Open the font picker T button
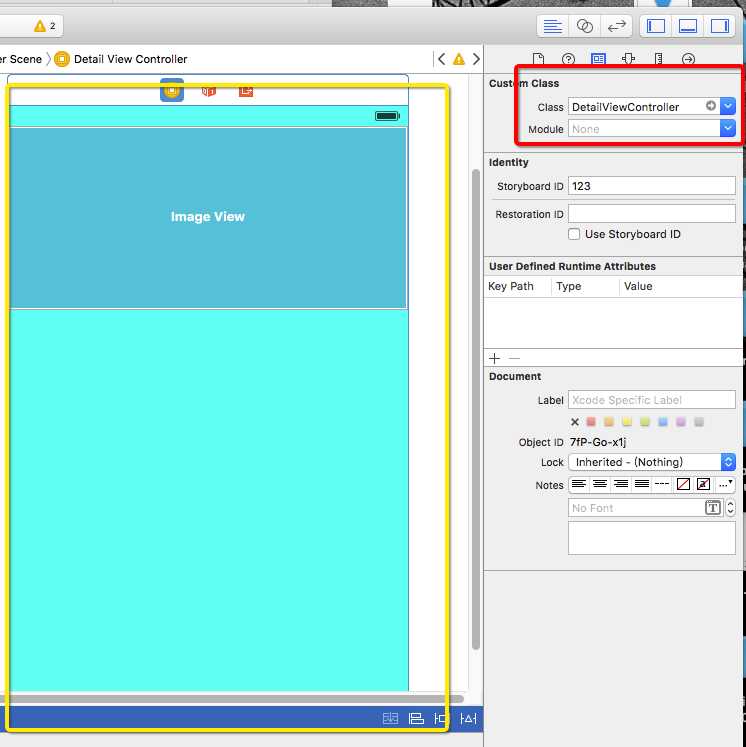The image size is (746, 747). pyautogui.click(x=713, y=508)
